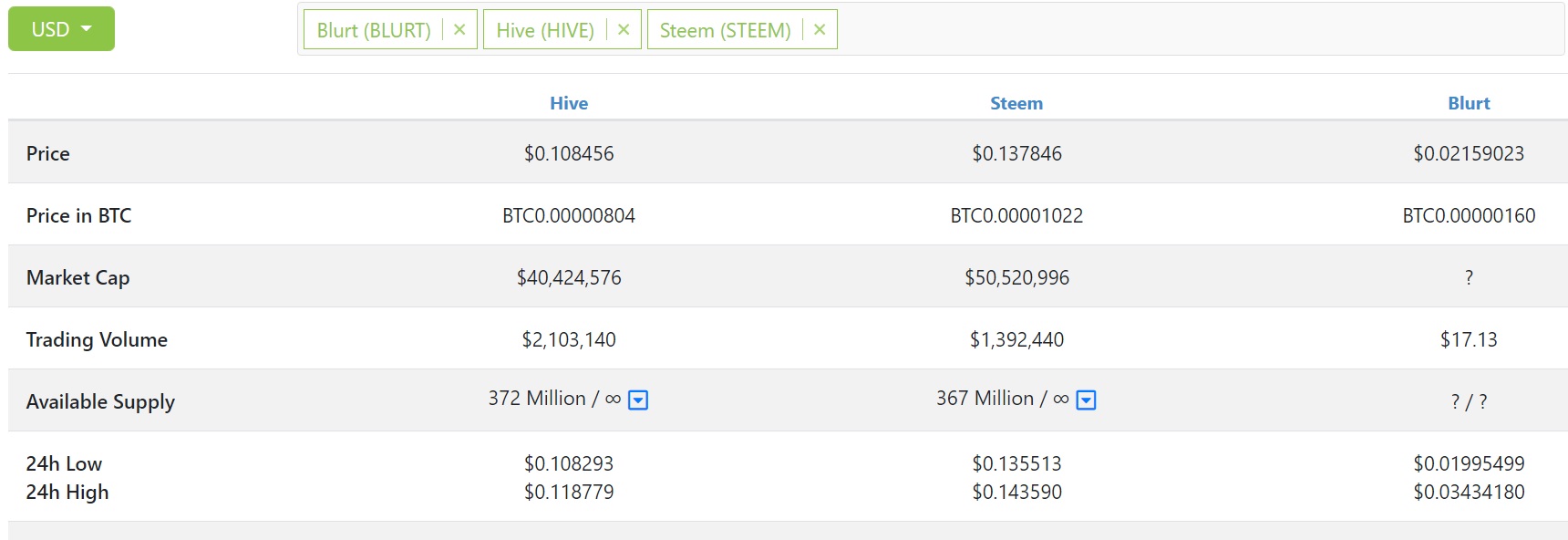Select Hive value BTC0.00000804
This screenshot has height=540, width=1568.
pos(569,215)
